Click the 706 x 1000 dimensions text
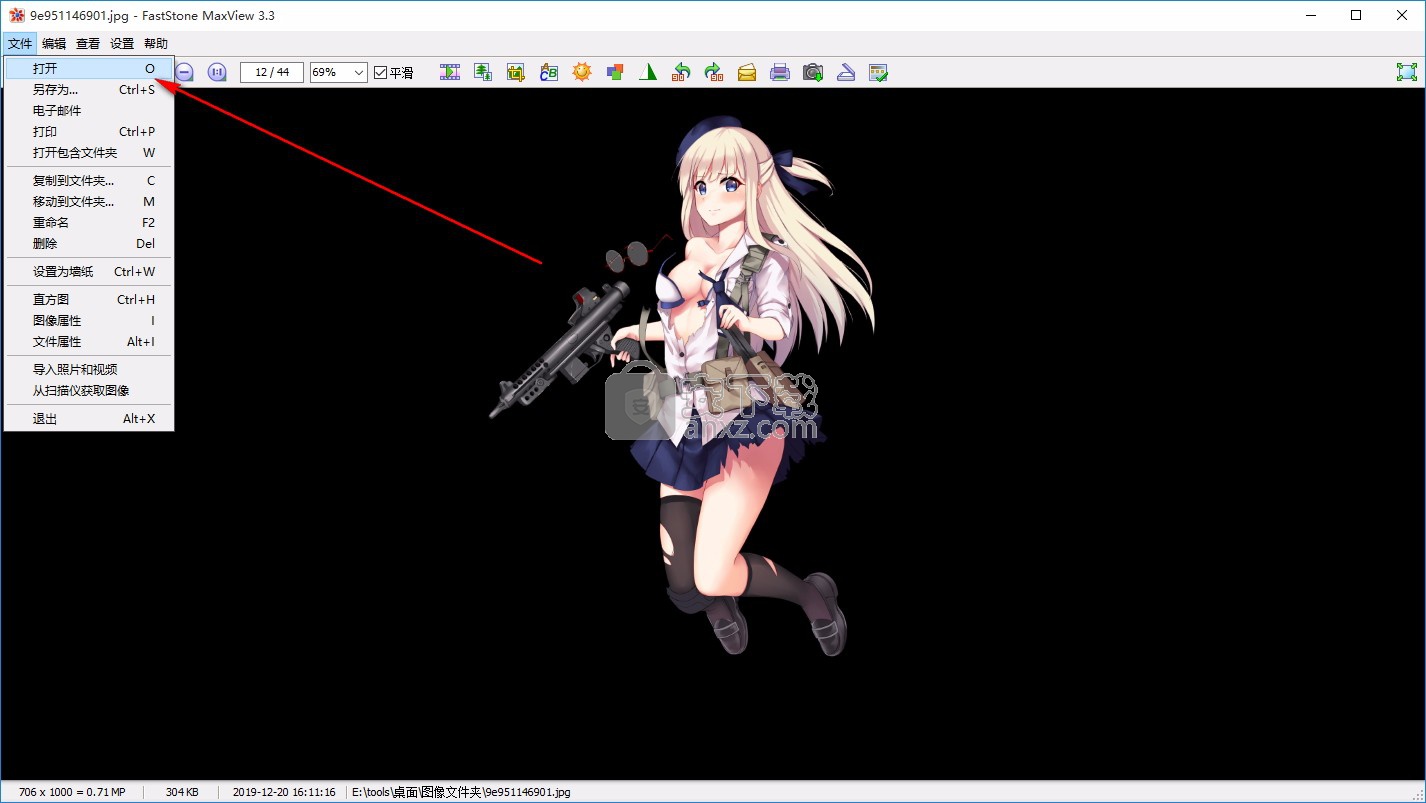Image resolution: width=1426 pixels, height=803 pixels. [72, 792]
